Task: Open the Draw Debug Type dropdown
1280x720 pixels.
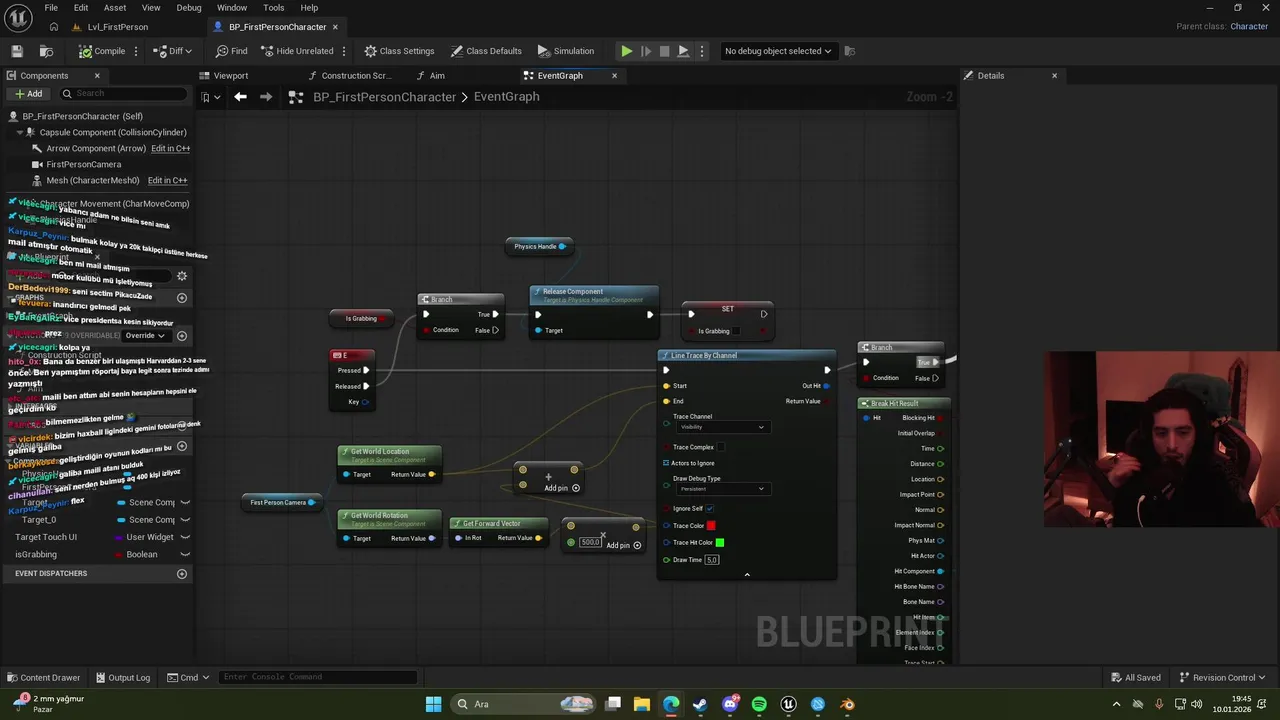Action: tap(721, 489)
